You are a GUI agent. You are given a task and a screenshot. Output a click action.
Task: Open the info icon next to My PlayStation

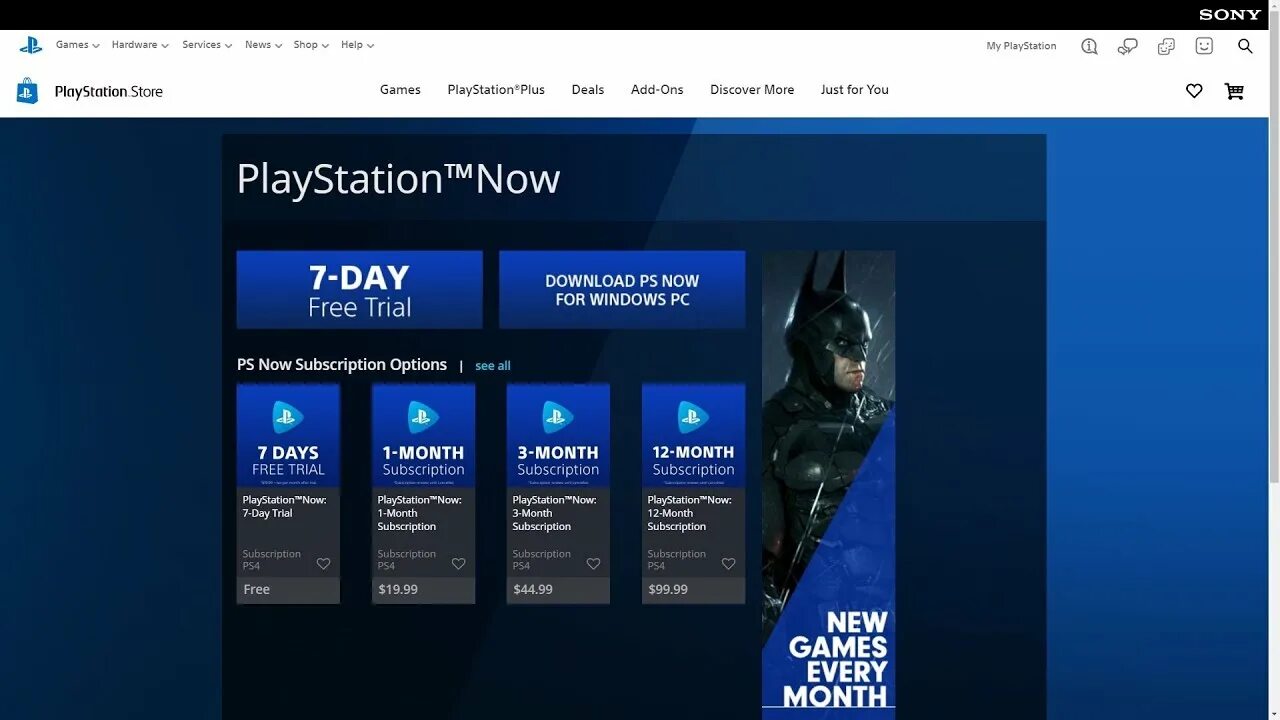[1089, 46]
